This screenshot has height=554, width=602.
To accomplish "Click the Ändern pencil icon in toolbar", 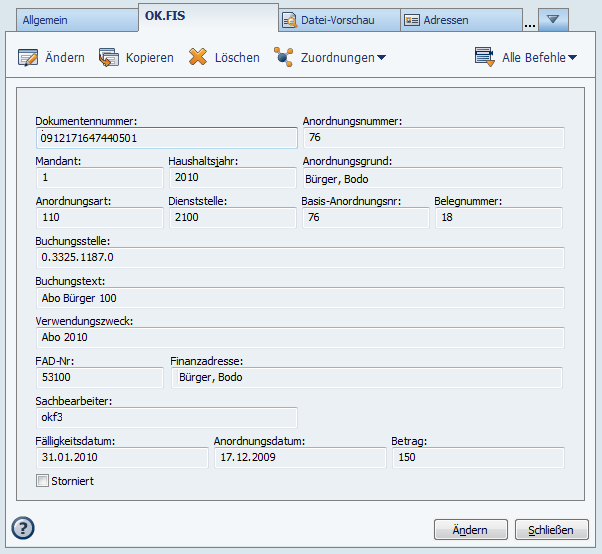I will pyautogui.click(x=28, y=57).
